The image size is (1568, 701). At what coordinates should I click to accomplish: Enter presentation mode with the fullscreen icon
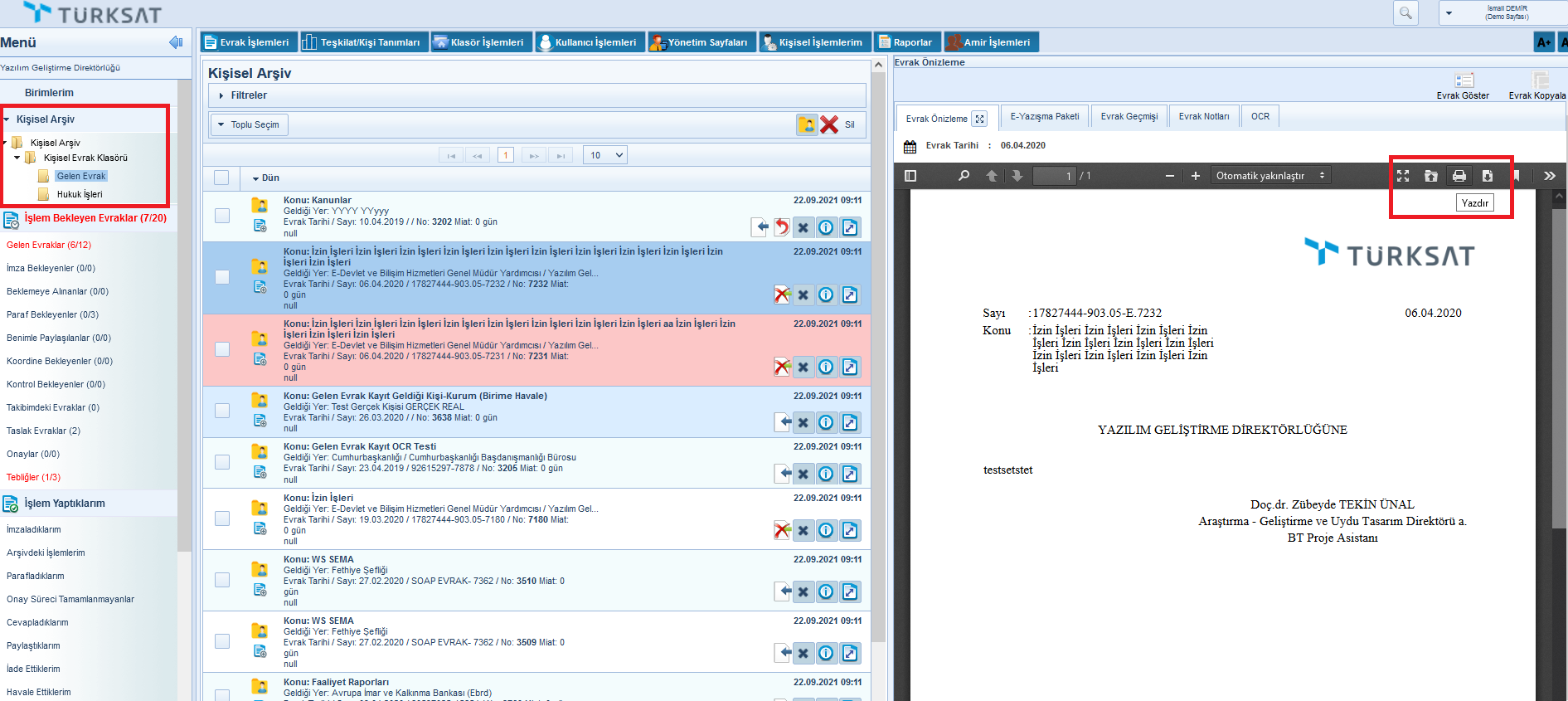tap(1403, 176)
